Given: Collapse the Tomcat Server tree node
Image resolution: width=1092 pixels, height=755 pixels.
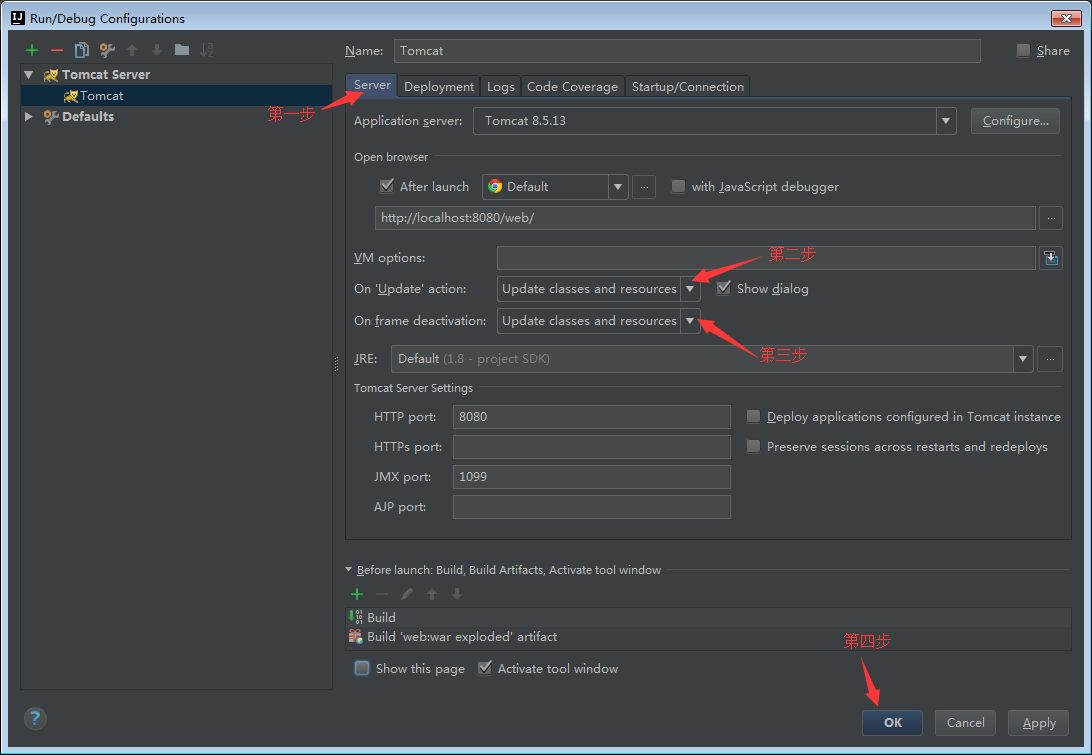Looking at the screenshot, I should [x=29, y=75].
